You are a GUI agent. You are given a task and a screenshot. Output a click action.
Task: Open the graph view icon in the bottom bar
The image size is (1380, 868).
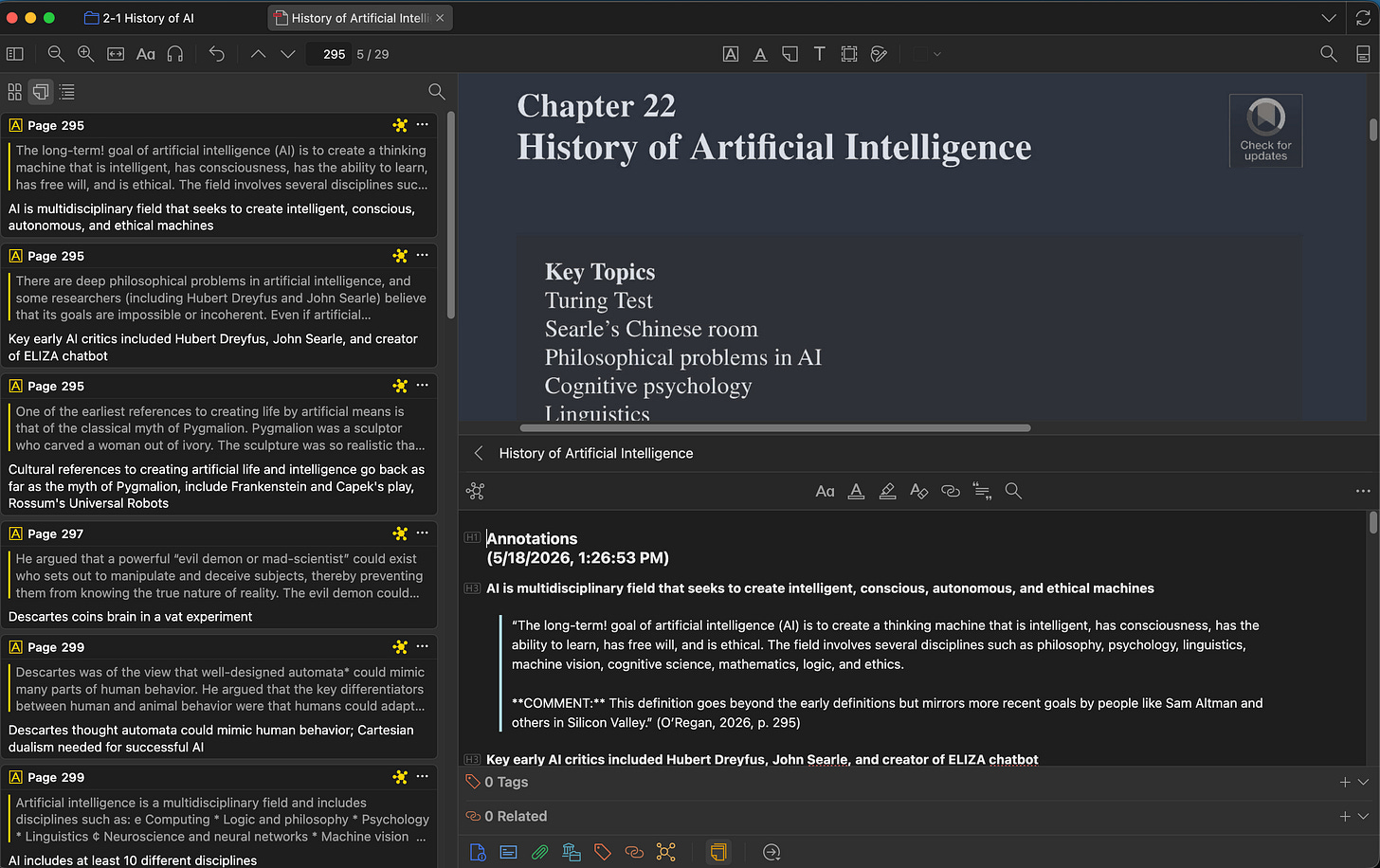click(666, 852)
